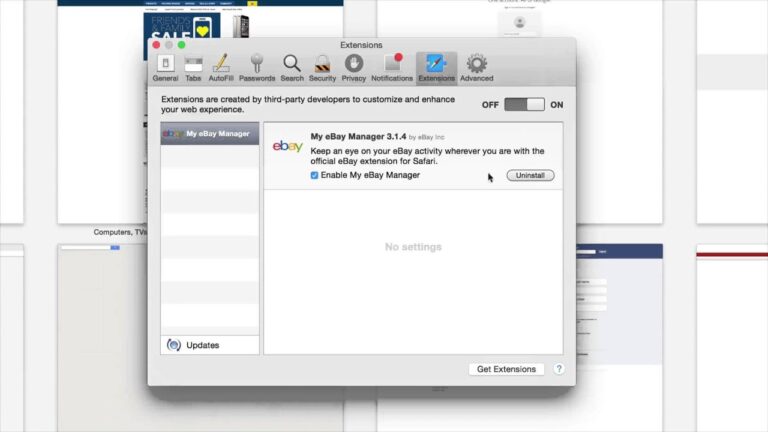
Task: Open the Notifications preferences pane
Action: (392, 68)
